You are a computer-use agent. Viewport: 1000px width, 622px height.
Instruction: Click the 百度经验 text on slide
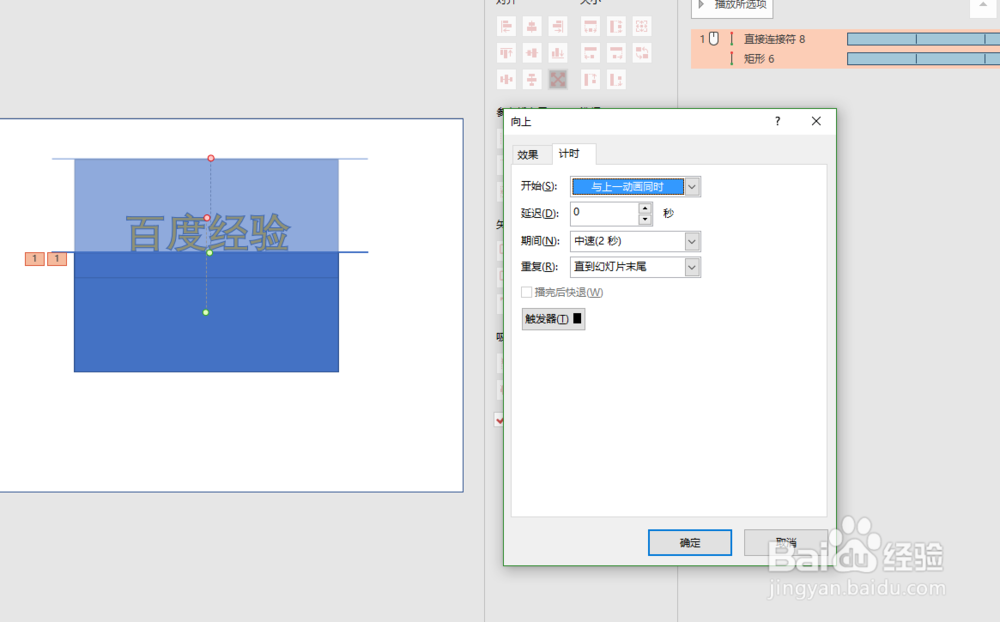pyautogui.click(x=209, y=233)
